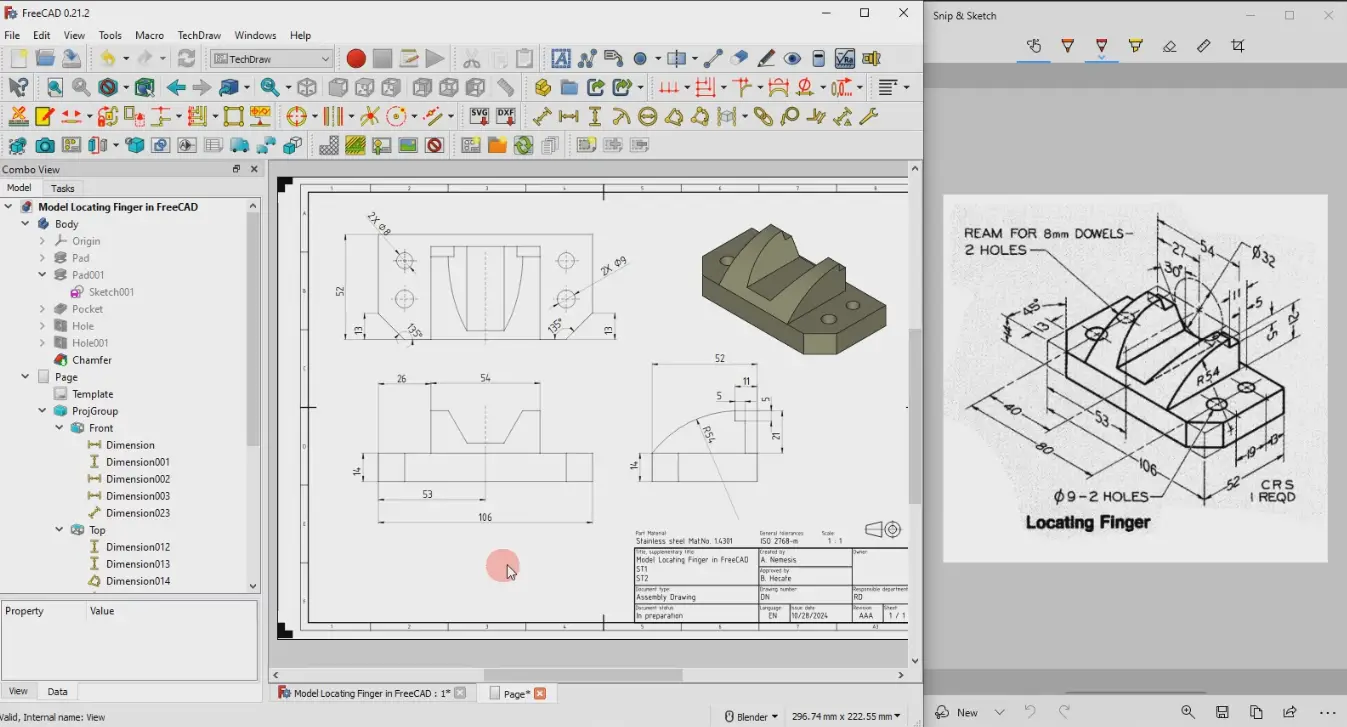The height and width of the screenshot is (727, 1347).
Task: Select the angle dimension tool
Action: click(700, 116)
